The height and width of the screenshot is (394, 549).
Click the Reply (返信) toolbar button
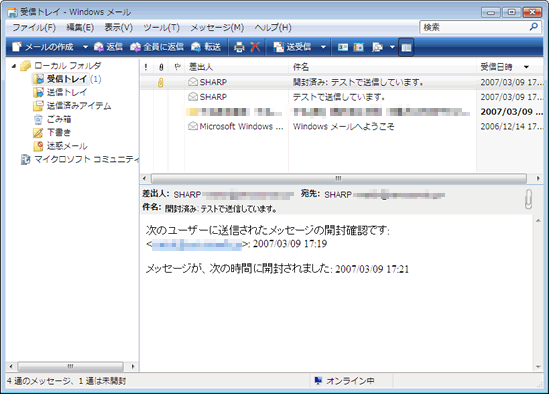pos(108,47)
